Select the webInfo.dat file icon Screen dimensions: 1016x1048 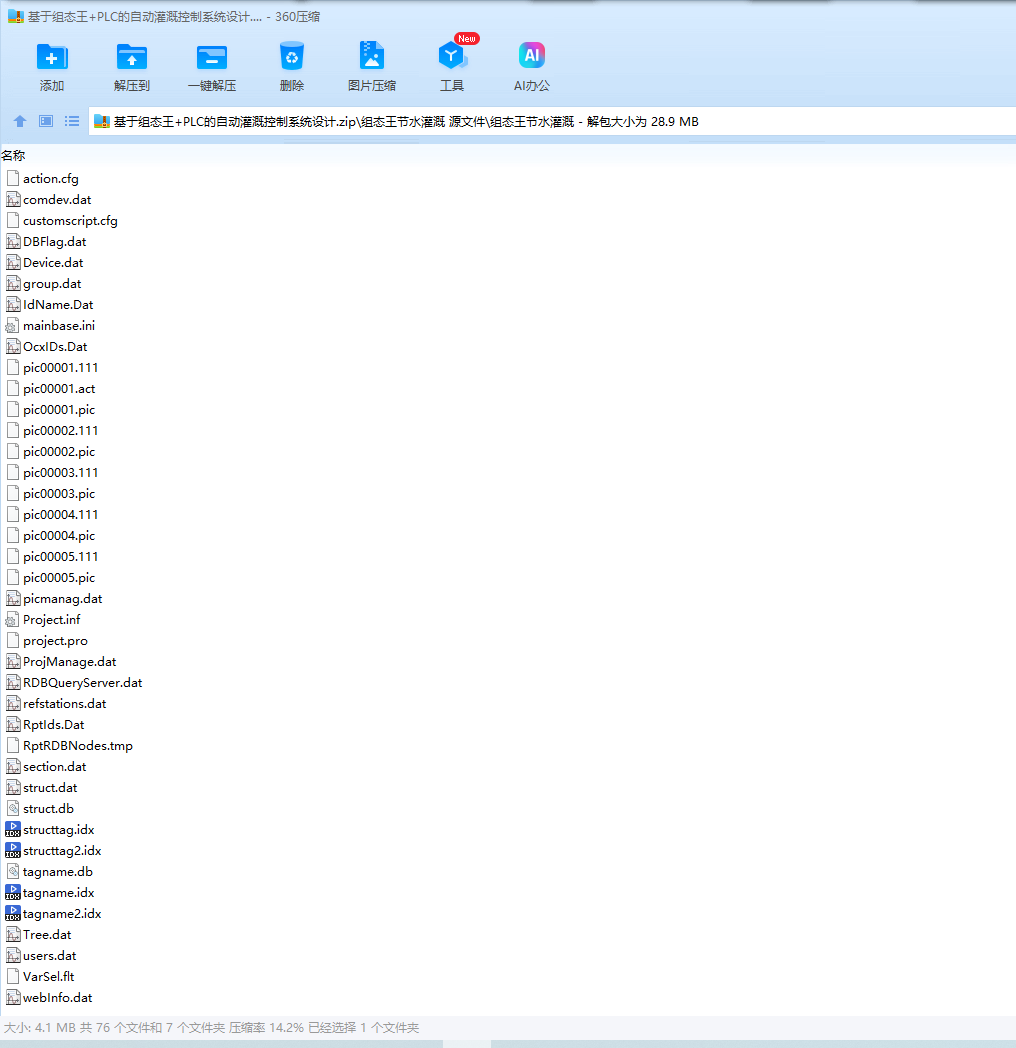(x=13, y=998)
